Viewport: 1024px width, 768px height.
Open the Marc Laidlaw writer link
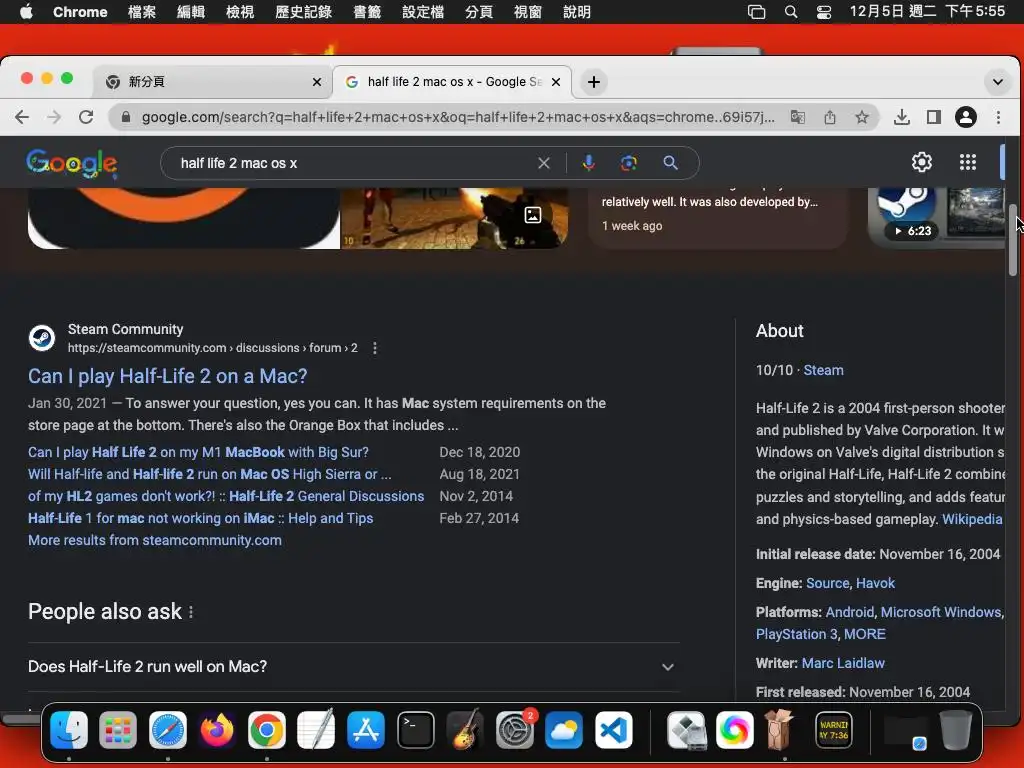pos(842,664)
